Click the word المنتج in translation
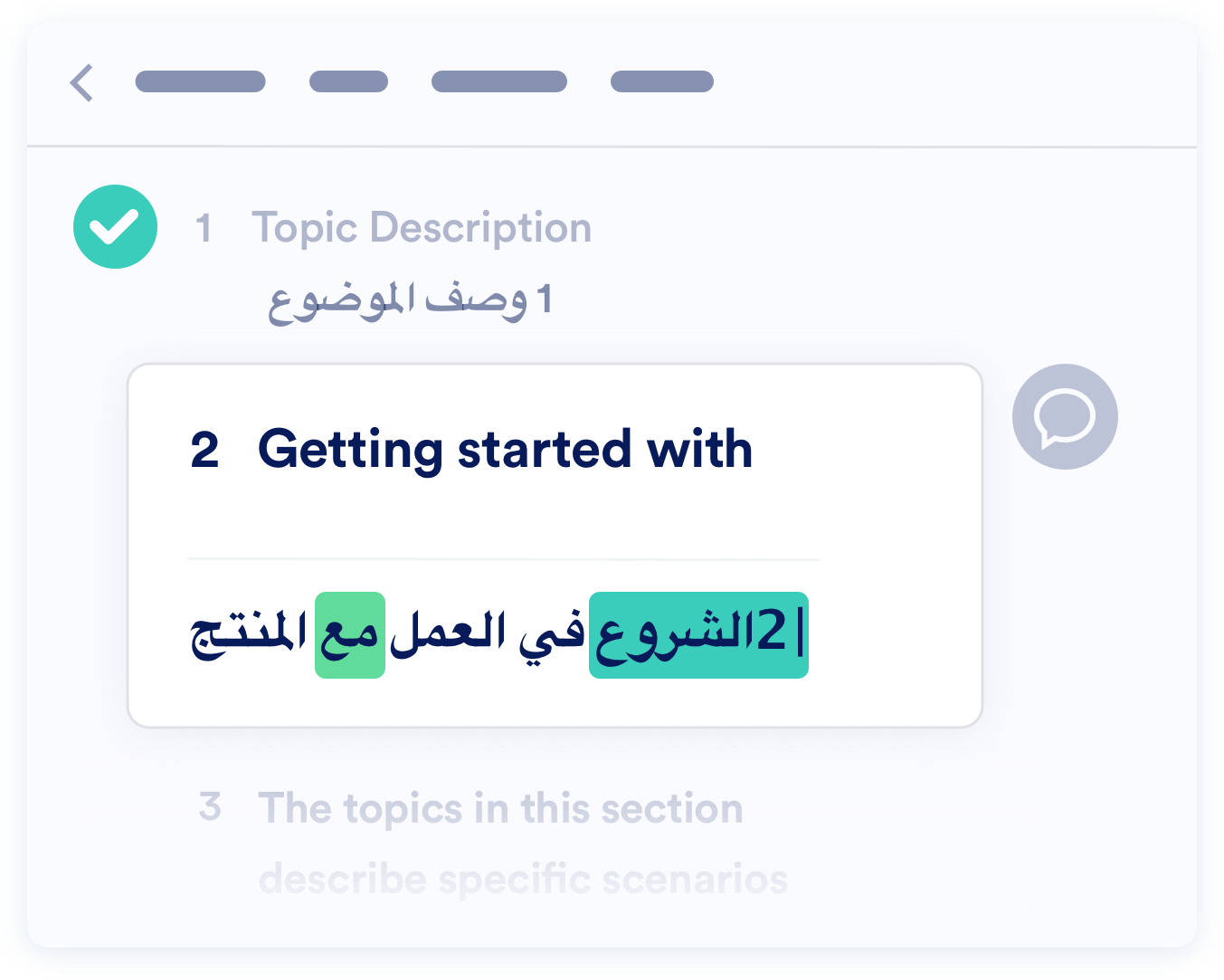Image resolution: width=1224 pixels, height=980 pixels. (x=249, y=635)
